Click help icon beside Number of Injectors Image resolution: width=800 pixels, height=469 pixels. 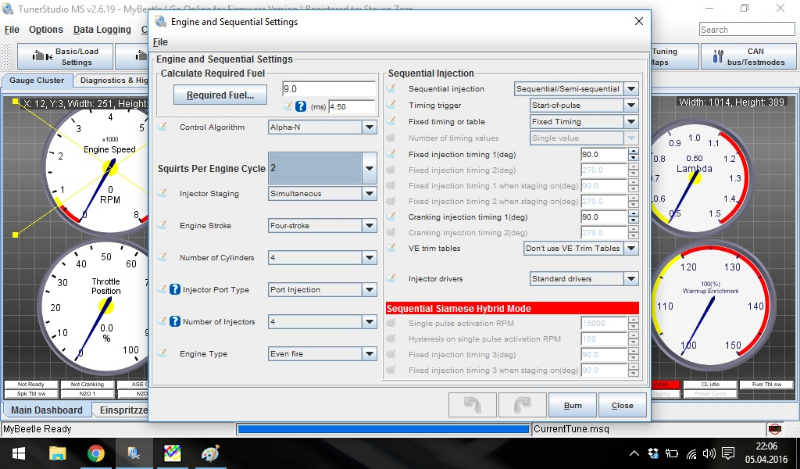pos(174,322)
